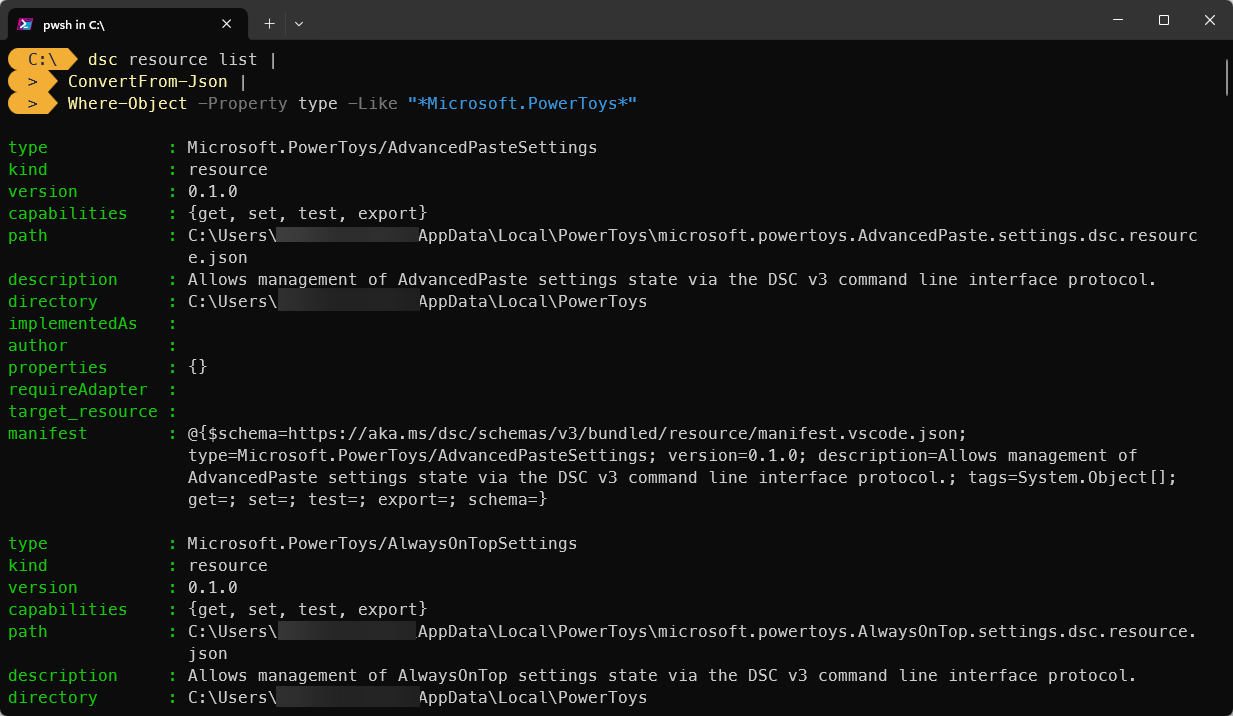Click the prompt arrow before ConvertFrom-Json
1233x716 pixels.
pos(33,82)
